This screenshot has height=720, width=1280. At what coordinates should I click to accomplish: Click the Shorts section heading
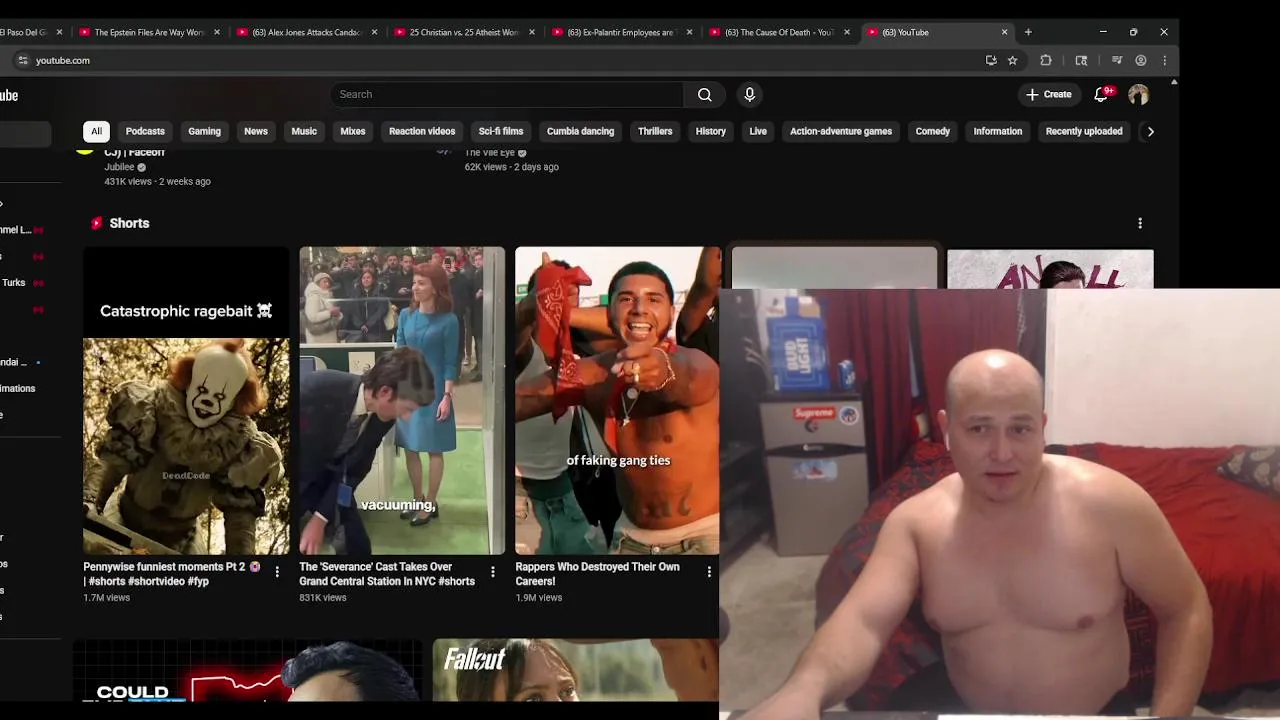[x=129, y=223]
